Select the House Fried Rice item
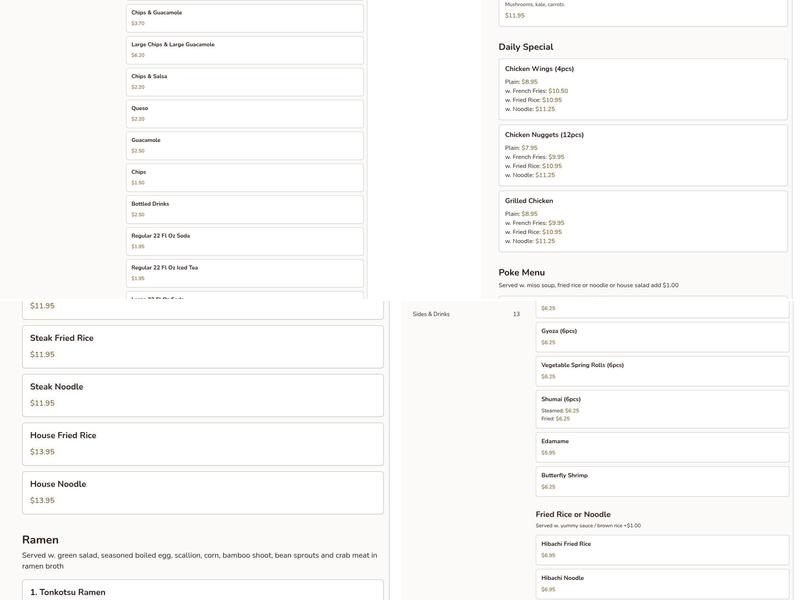Screen dimensions: 800x600 click(x=203, y=444)
